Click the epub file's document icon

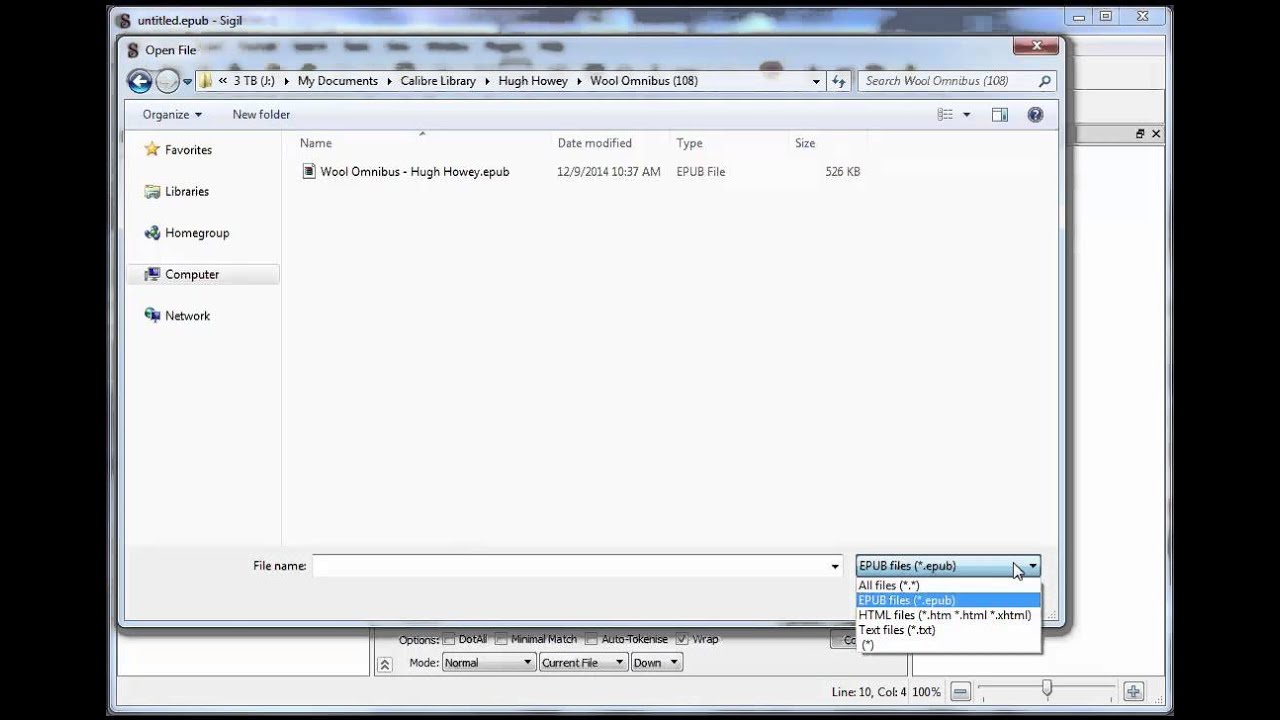(309, 171)
